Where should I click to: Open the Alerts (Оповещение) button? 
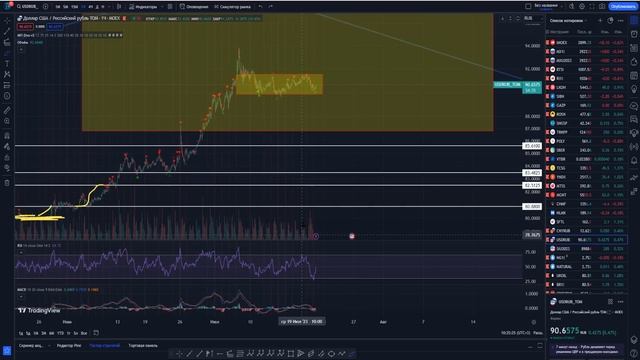pyautogui.click(x=194, y=7)
